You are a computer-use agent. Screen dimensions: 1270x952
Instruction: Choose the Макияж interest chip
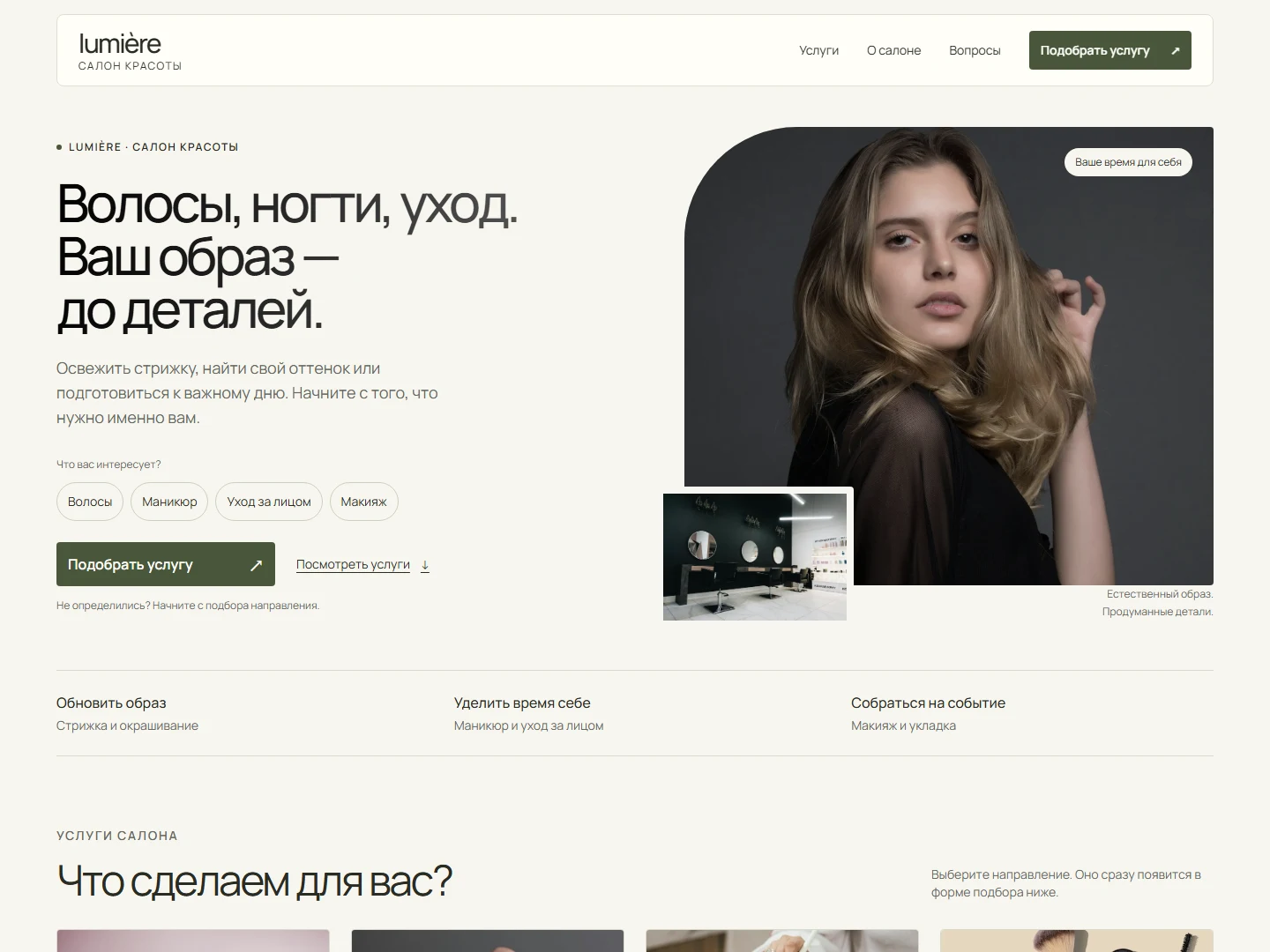click(x=363, y=502)
